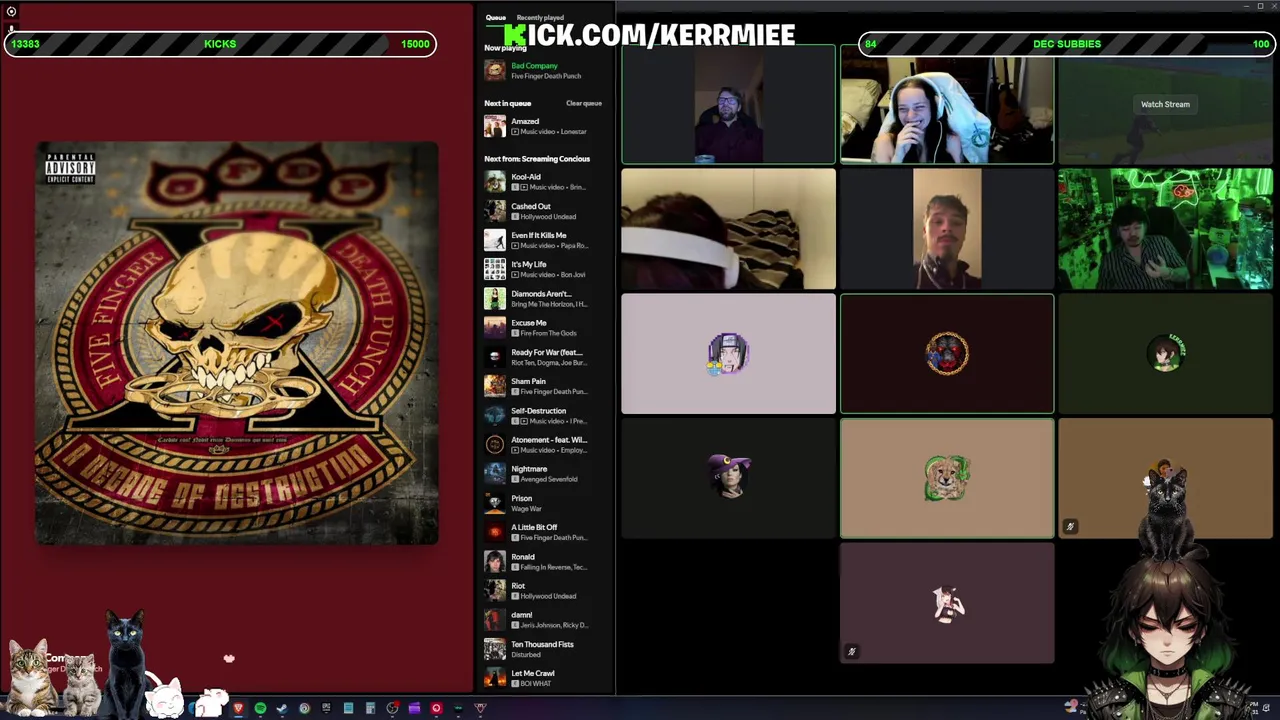1280x720 pixels.
Task: Click the Atonement circular album art
Action: point(494,445)
